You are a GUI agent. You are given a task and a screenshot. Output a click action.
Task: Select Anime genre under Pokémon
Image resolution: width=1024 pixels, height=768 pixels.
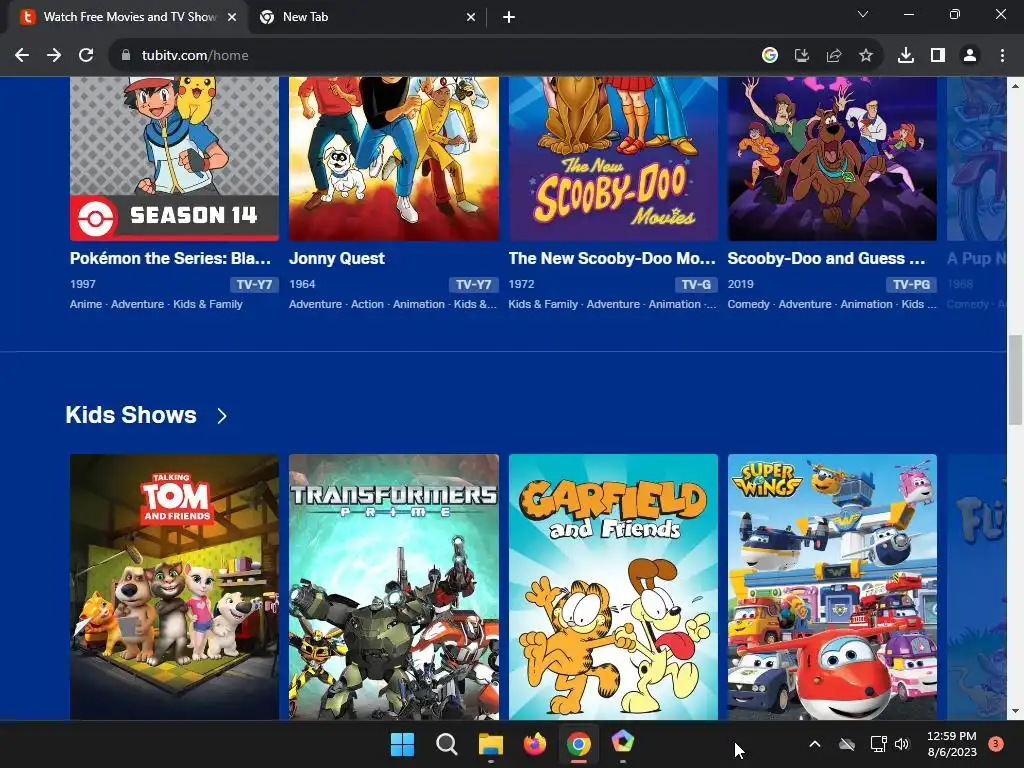pos(86,304)
